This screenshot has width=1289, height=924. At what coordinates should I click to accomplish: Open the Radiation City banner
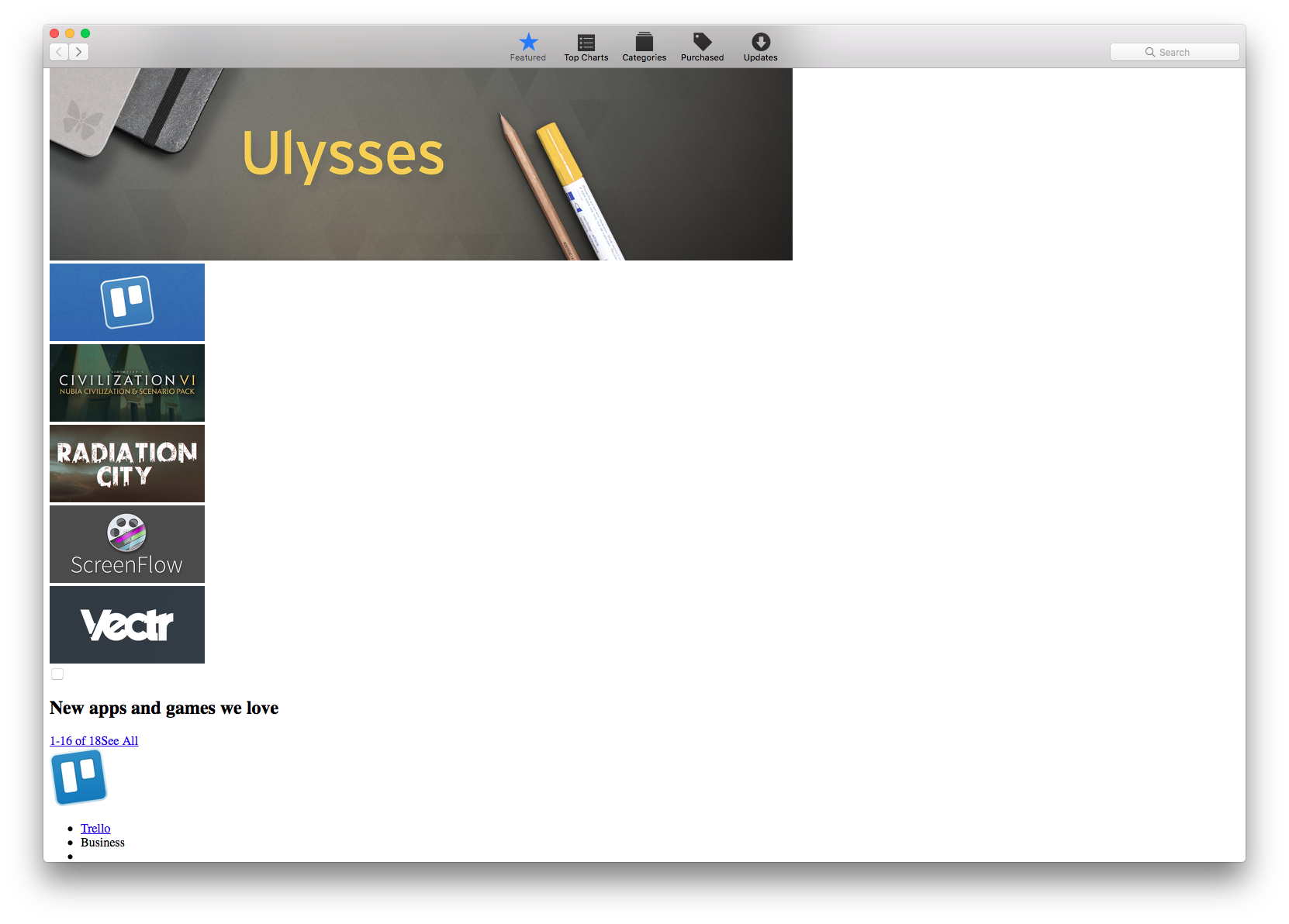click(x=127, y=464)
